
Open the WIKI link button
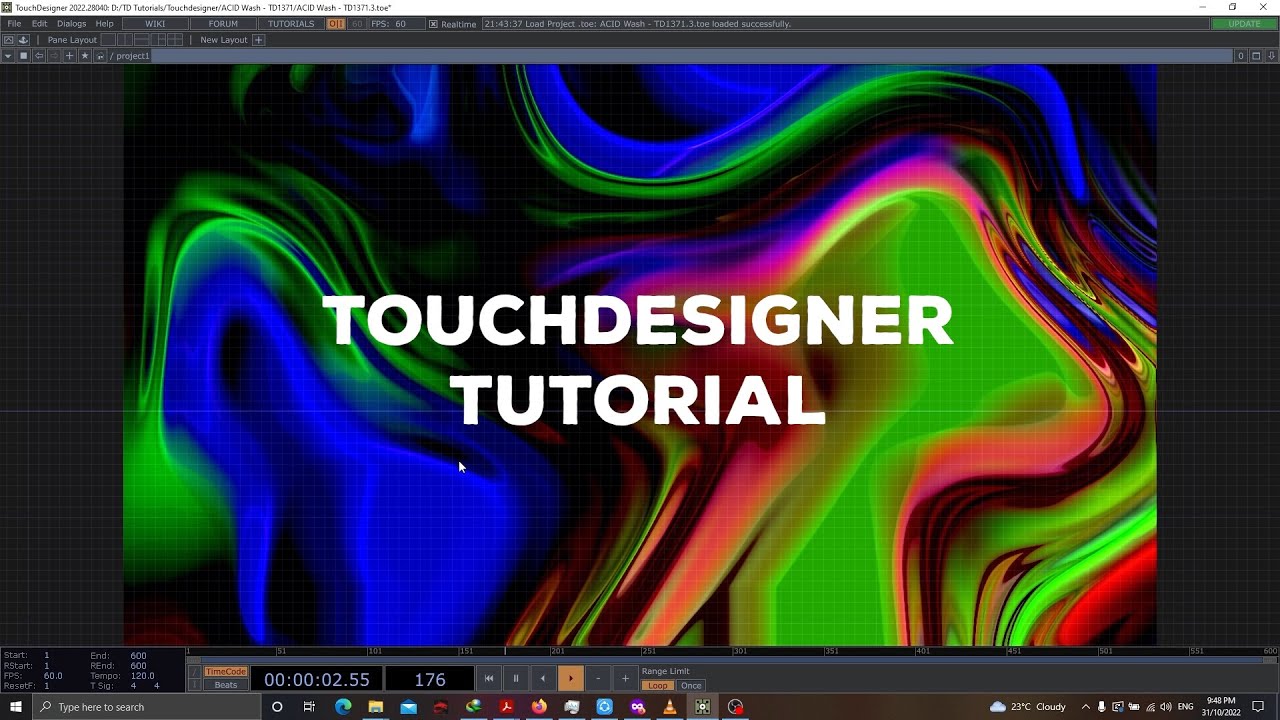point(155,23)
